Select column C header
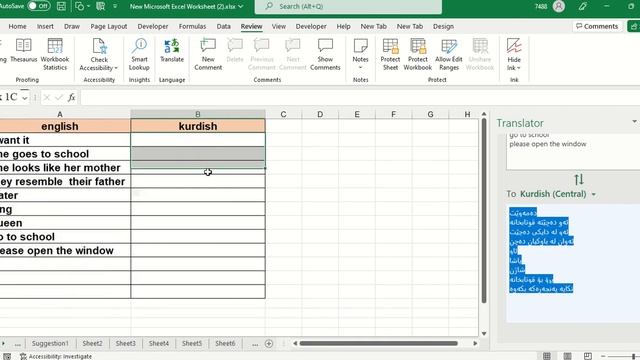Viewport: 640px width, 360px height. click(x=283, y=114)
